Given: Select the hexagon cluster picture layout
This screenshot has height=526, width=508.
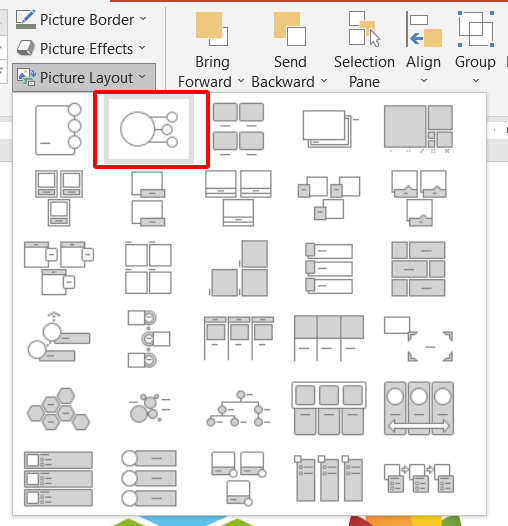Looking at the screenshot, I should pos(58,409).
